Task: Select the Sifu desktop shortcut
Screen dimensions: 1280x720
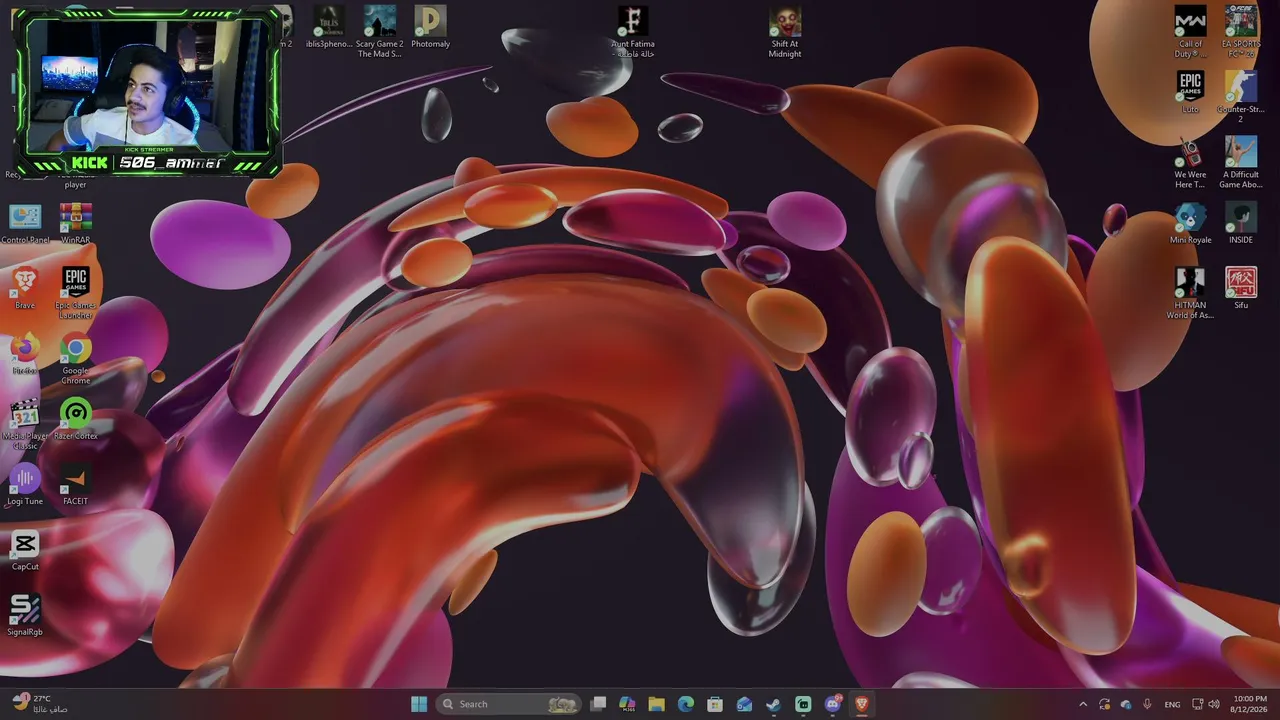Action: click(1241, 288)
